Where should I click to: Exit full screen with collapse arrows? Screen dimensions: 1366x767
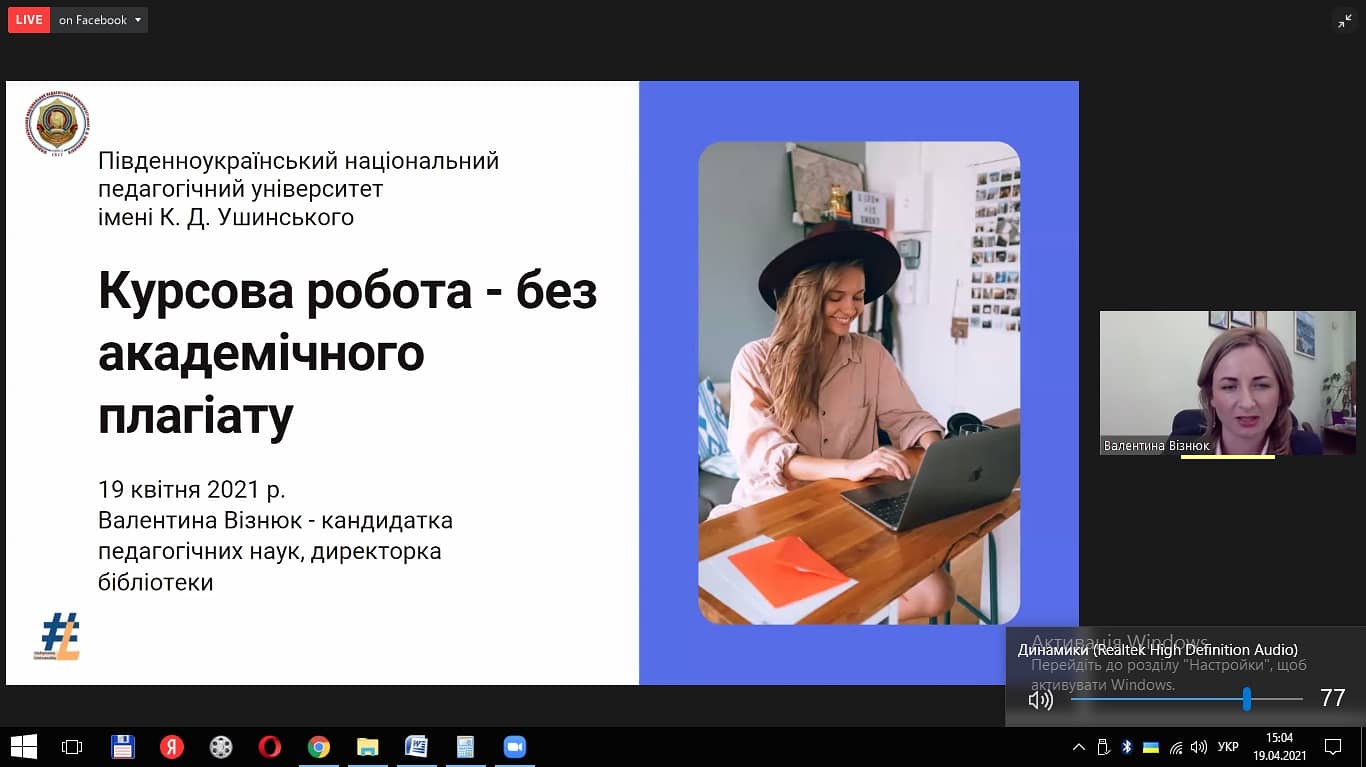[x=1344, y=20]
